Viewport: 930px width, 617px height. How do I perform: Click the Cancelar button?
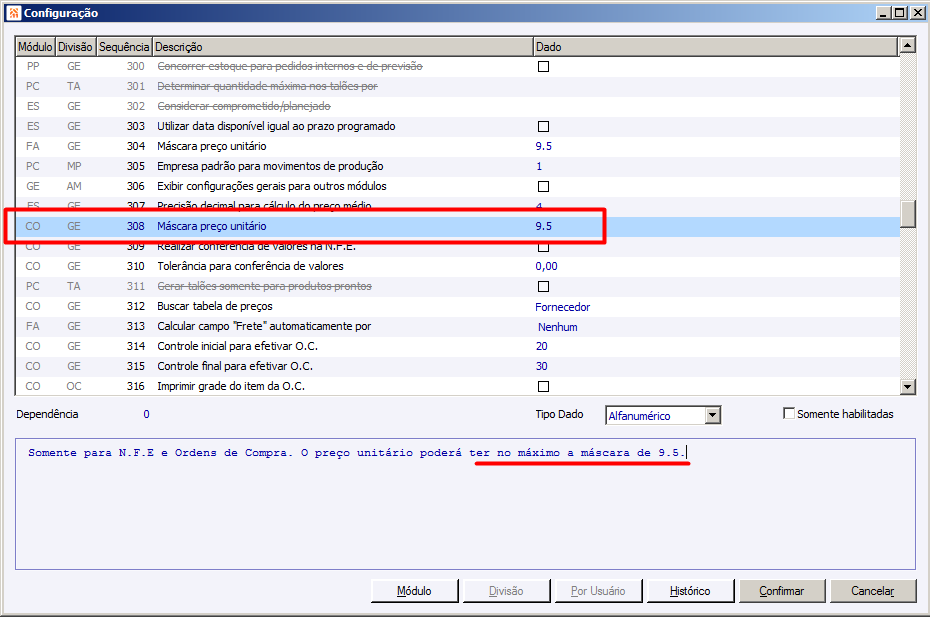pos(872,591)
